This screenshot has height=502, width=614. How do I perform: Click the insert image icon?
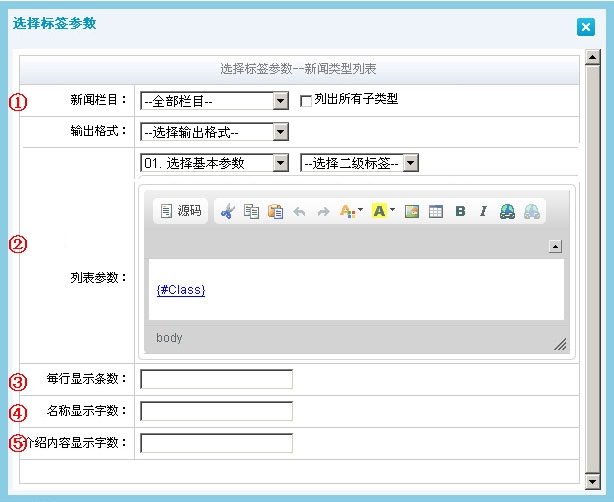pos(412,211)
